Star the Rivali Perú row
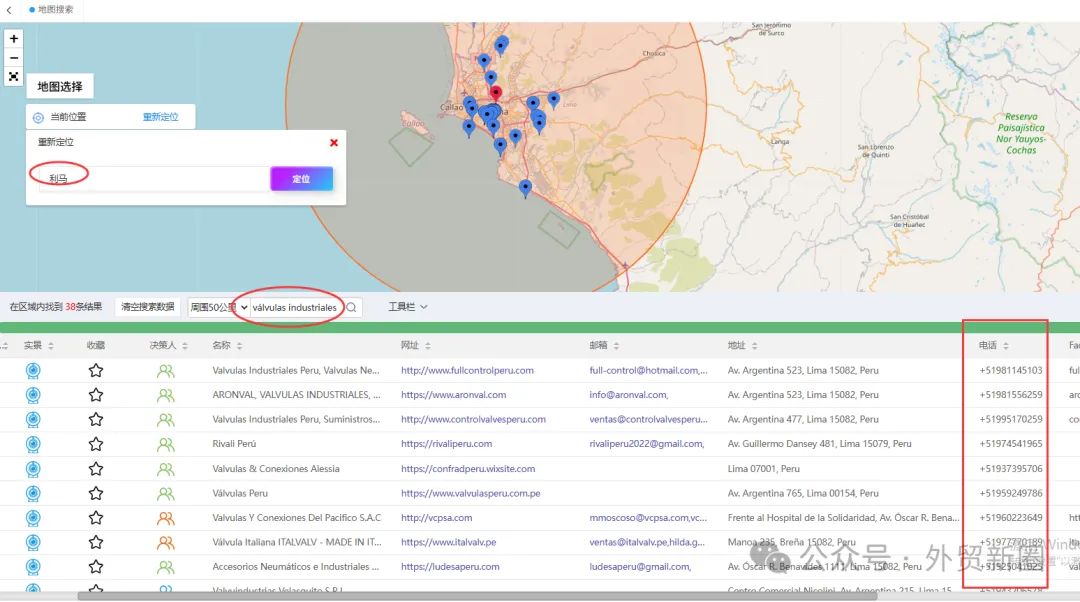1080x602 pixels. (x=96, y=444)
